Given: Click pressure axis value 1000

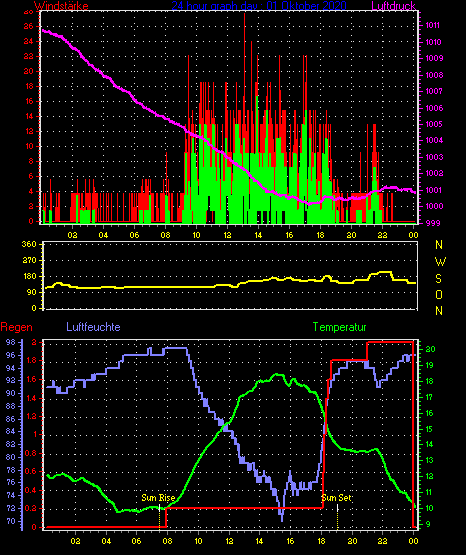Looking at the screenshot, I should [434, 206].
